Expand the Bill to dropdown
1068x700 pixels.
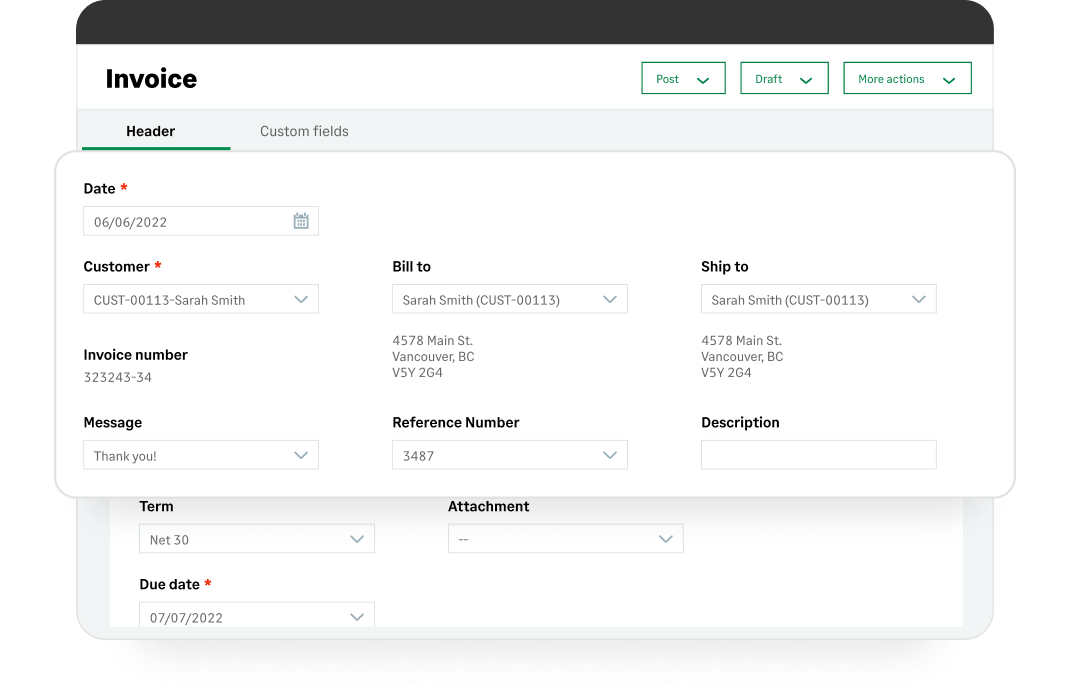611,298
